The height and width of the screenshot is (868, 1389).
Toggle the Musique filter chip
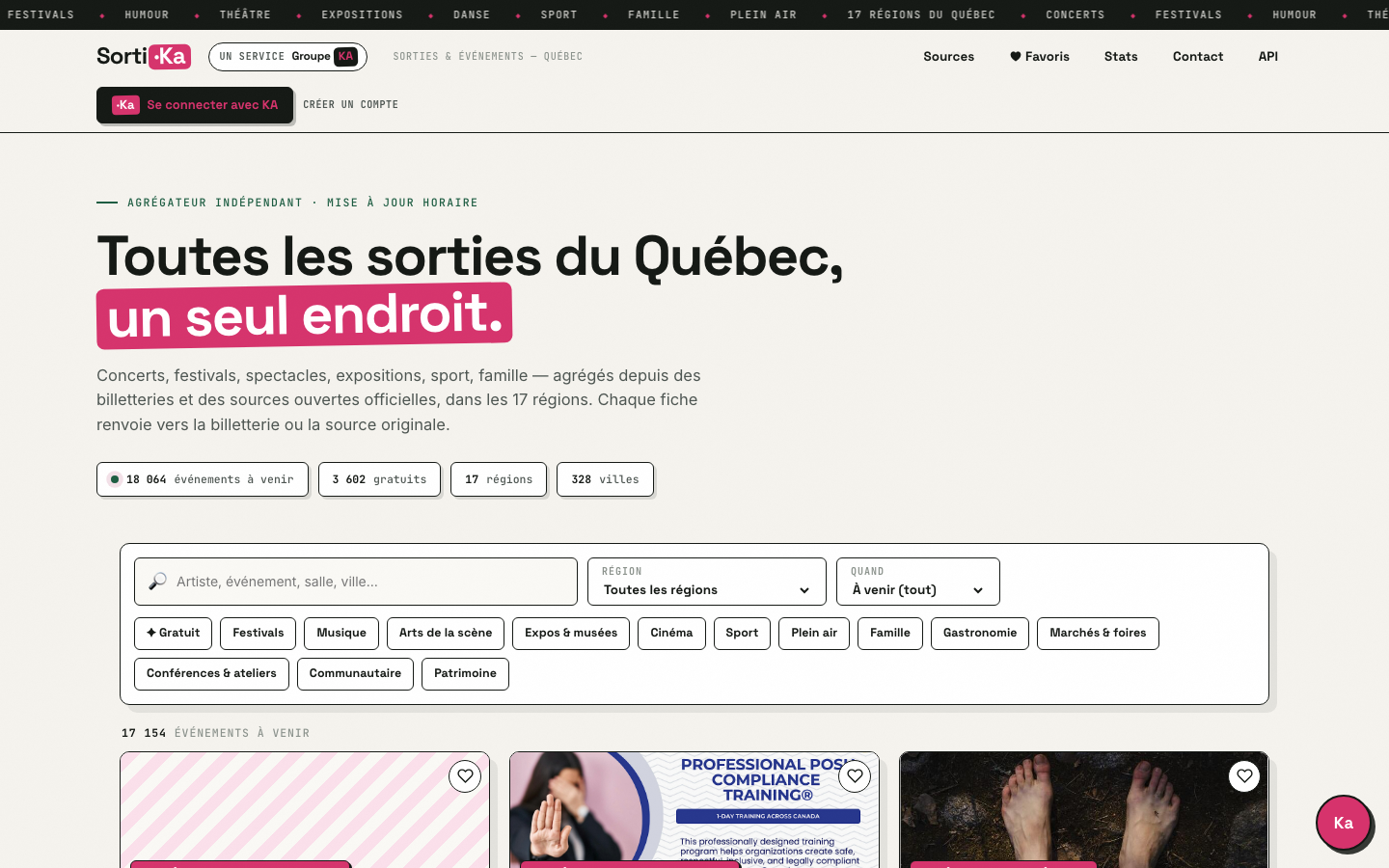[341, 634]
